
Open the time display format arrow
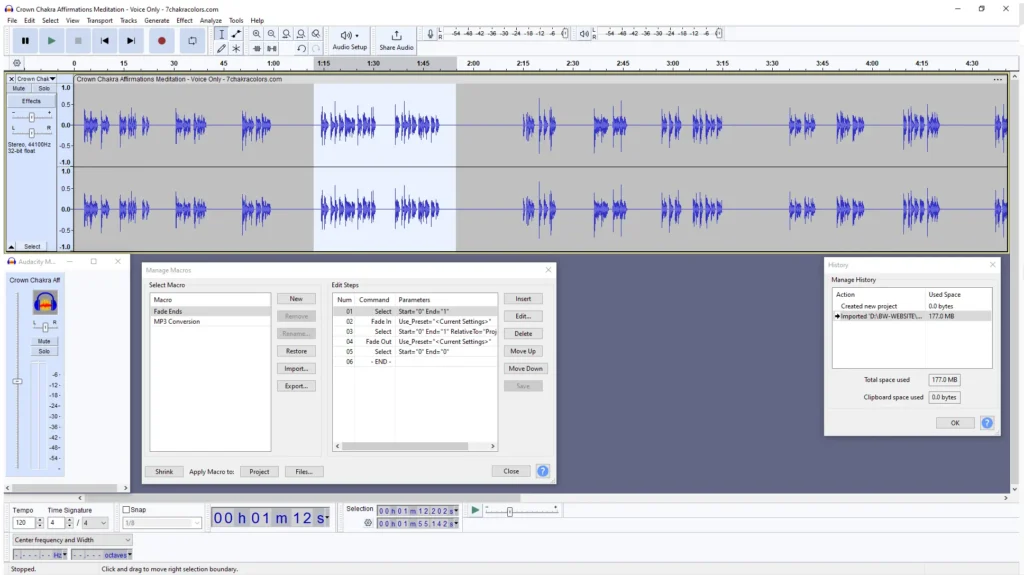327,518
